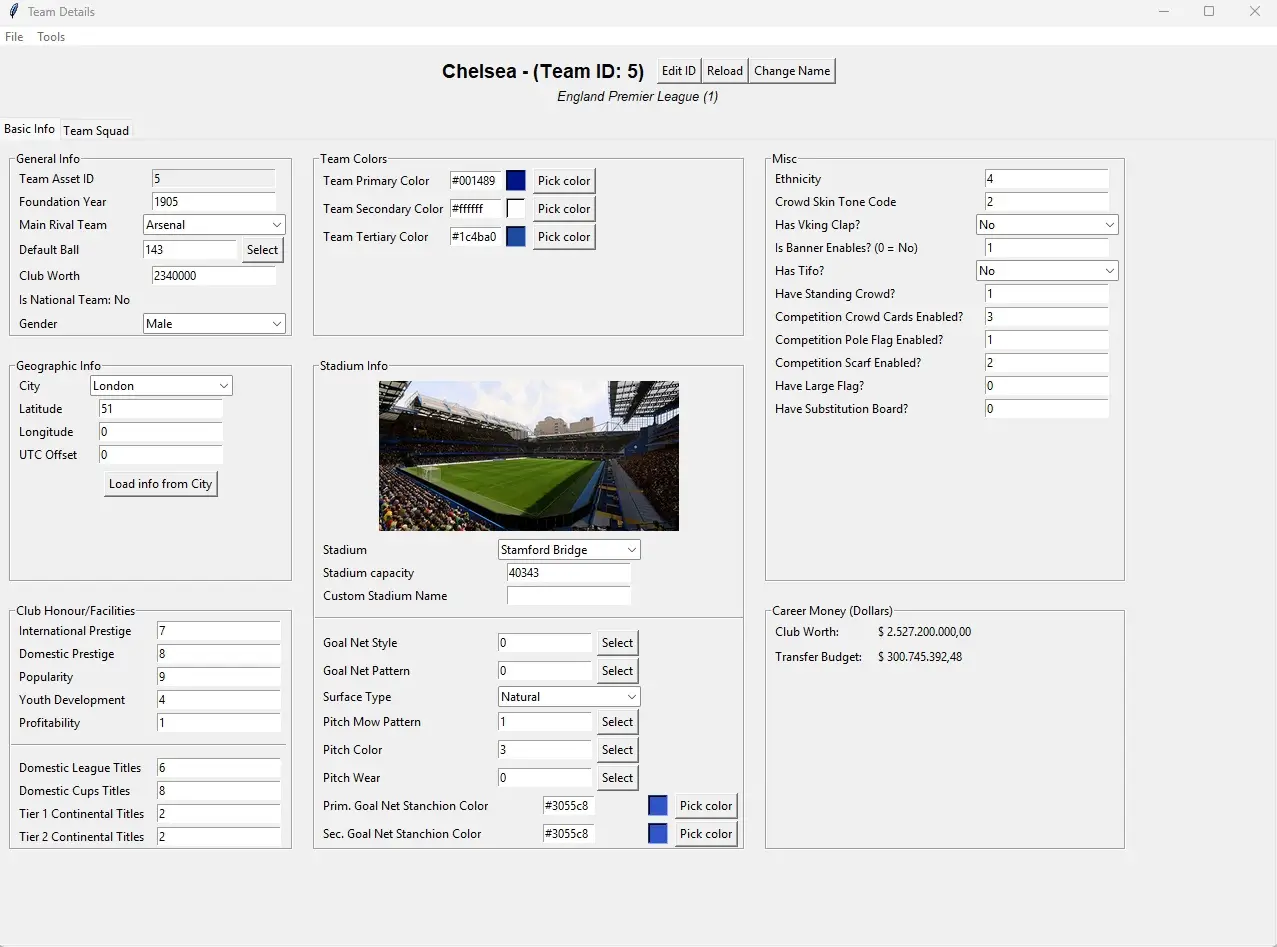Click the Sec. Goal Net Stanchion color swatch
Image resolution: width=1277 pixels, height=947 pixels.
tap(658, 834)
